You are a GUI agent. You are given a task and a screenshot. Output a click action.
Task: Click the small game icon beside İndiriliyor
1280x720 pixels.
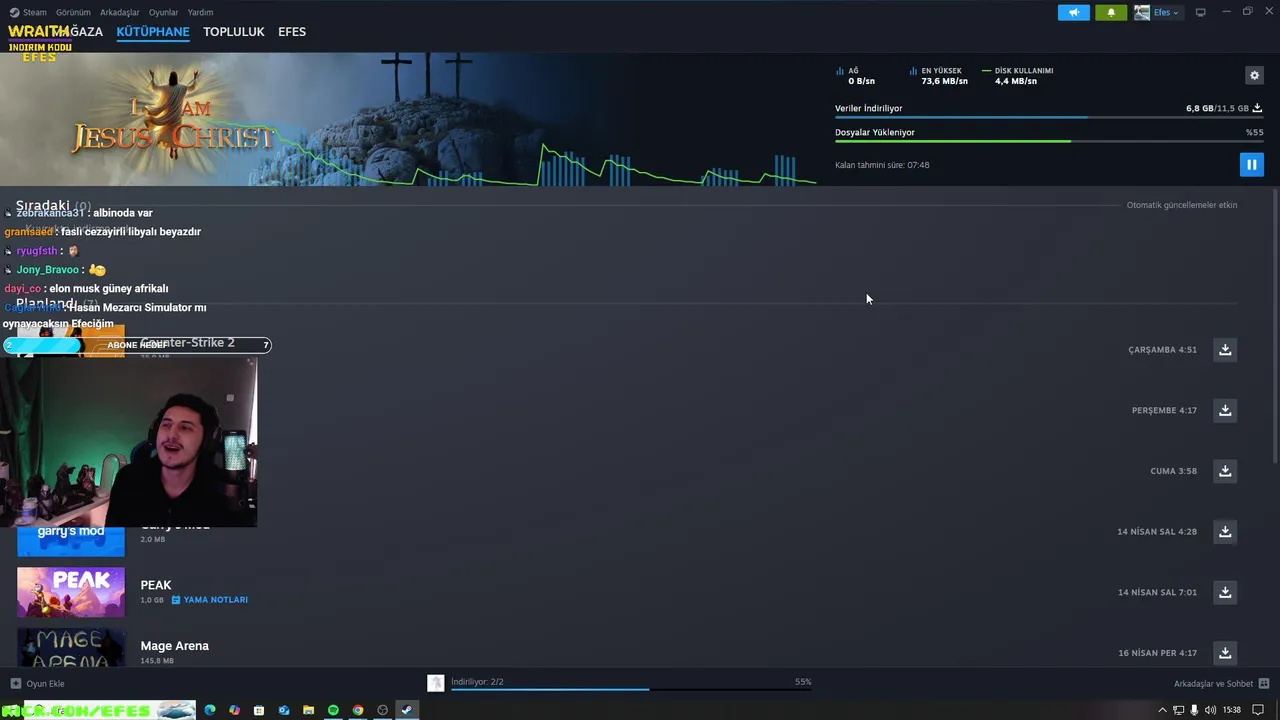[436, 683]
